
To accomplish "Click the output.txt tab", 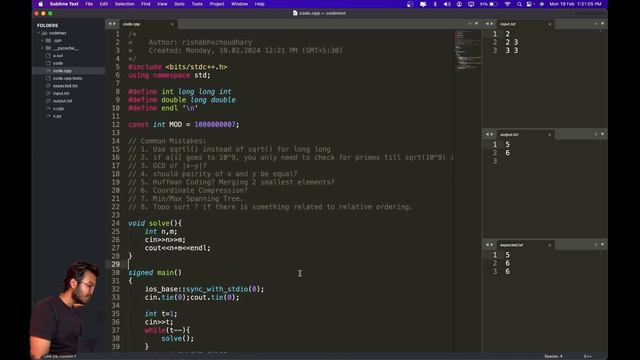I will pos(525,134).
